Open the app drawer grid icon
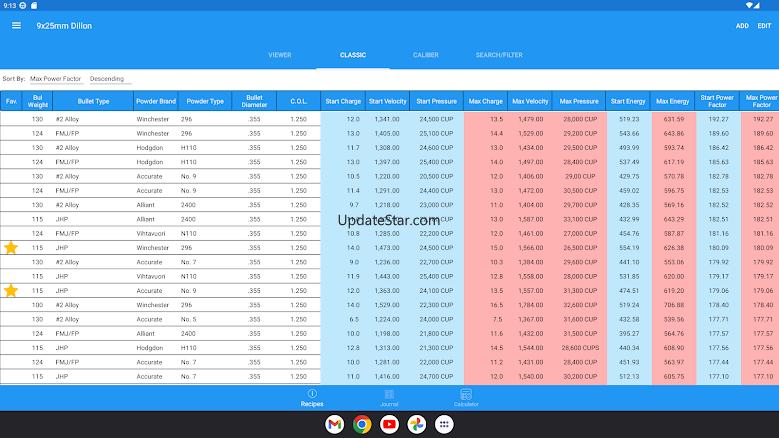This screenshot has width=779, height=438. click(444, 425)
